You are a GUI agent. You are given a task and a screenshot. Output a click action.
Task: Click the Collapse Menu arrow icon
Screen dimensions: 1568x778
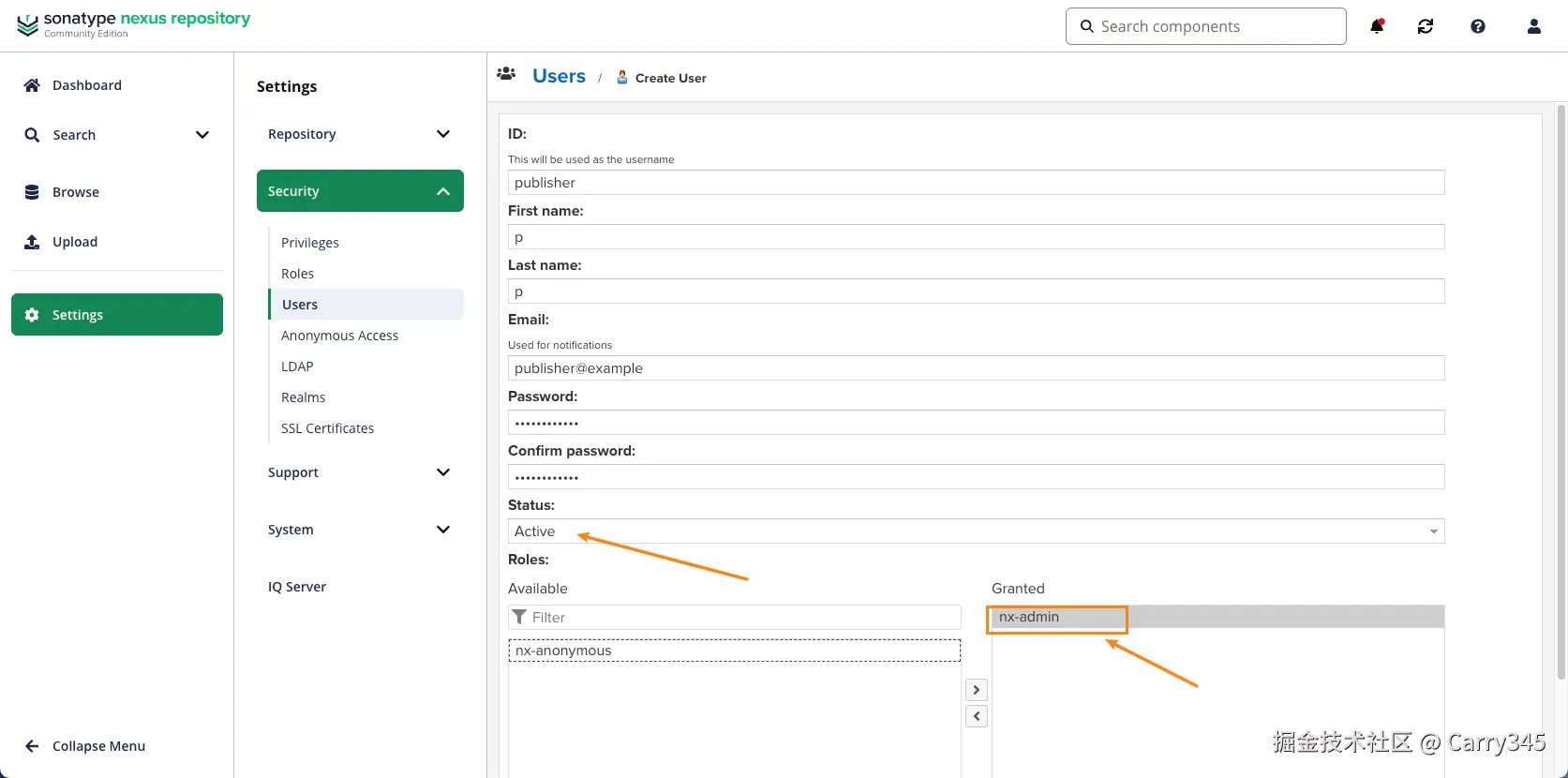pos(32,746)
